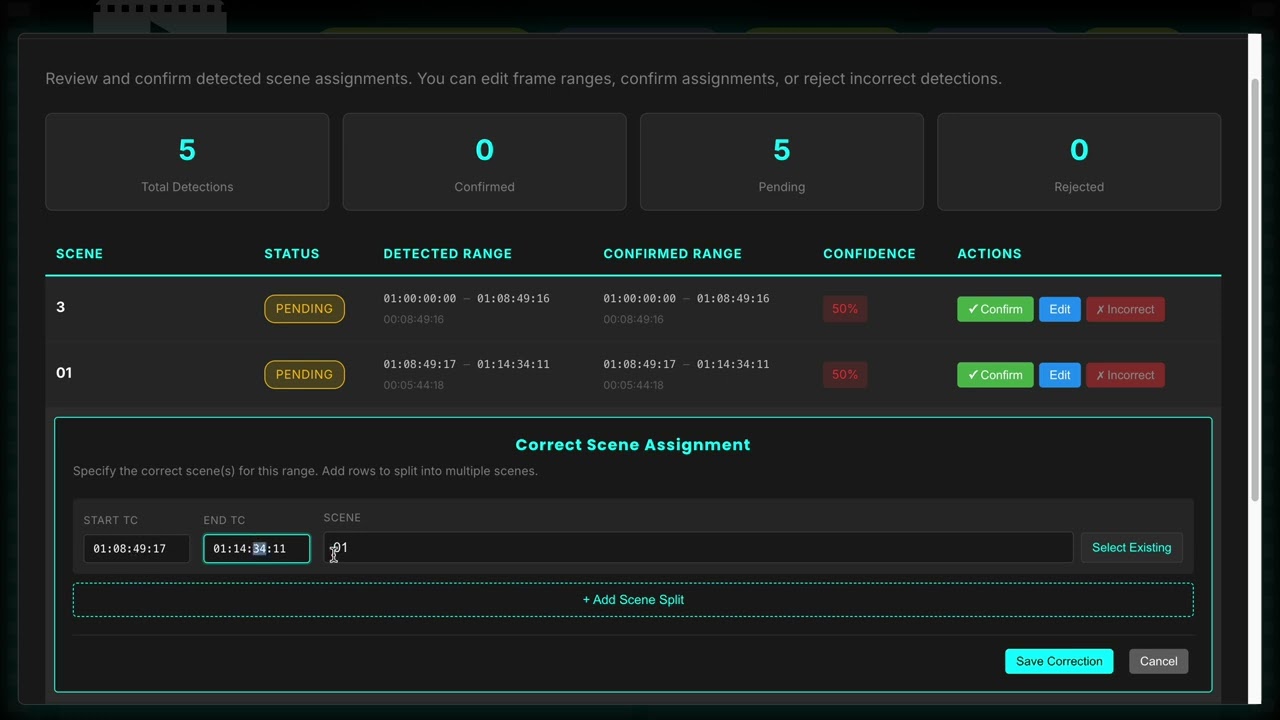Click scene 01 confirmed range timecode
1280x720 pixels.
tap(686, 365)
